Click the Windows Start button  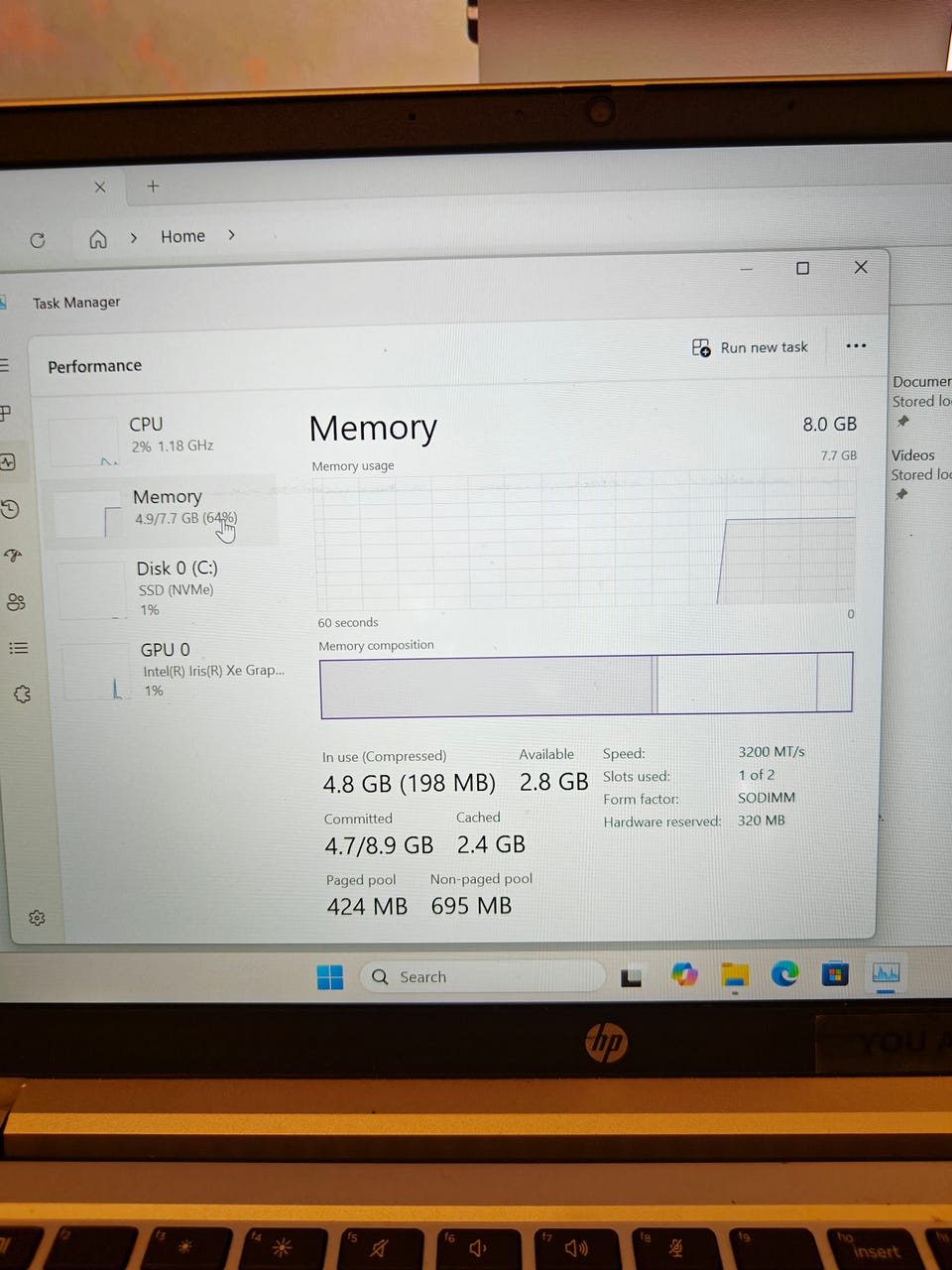pos(330,977)
